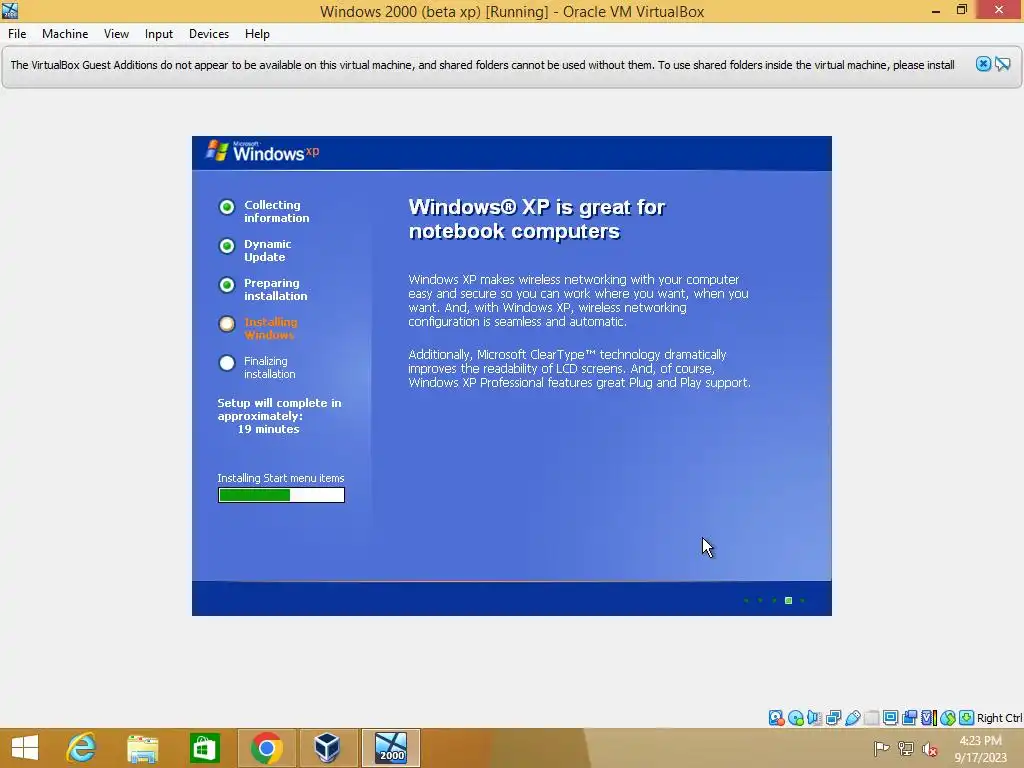Open the clock showing 4:23 PM
Viewport: 1024px width, 768px height.
pyautogui.click(x=980, y=748)
